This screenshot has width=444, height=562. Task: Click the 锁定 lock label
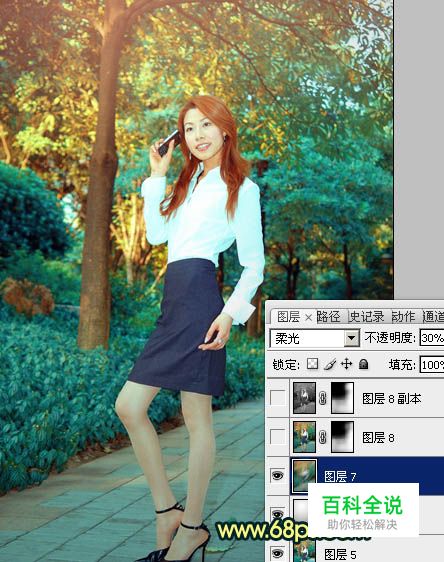point(286,365)
